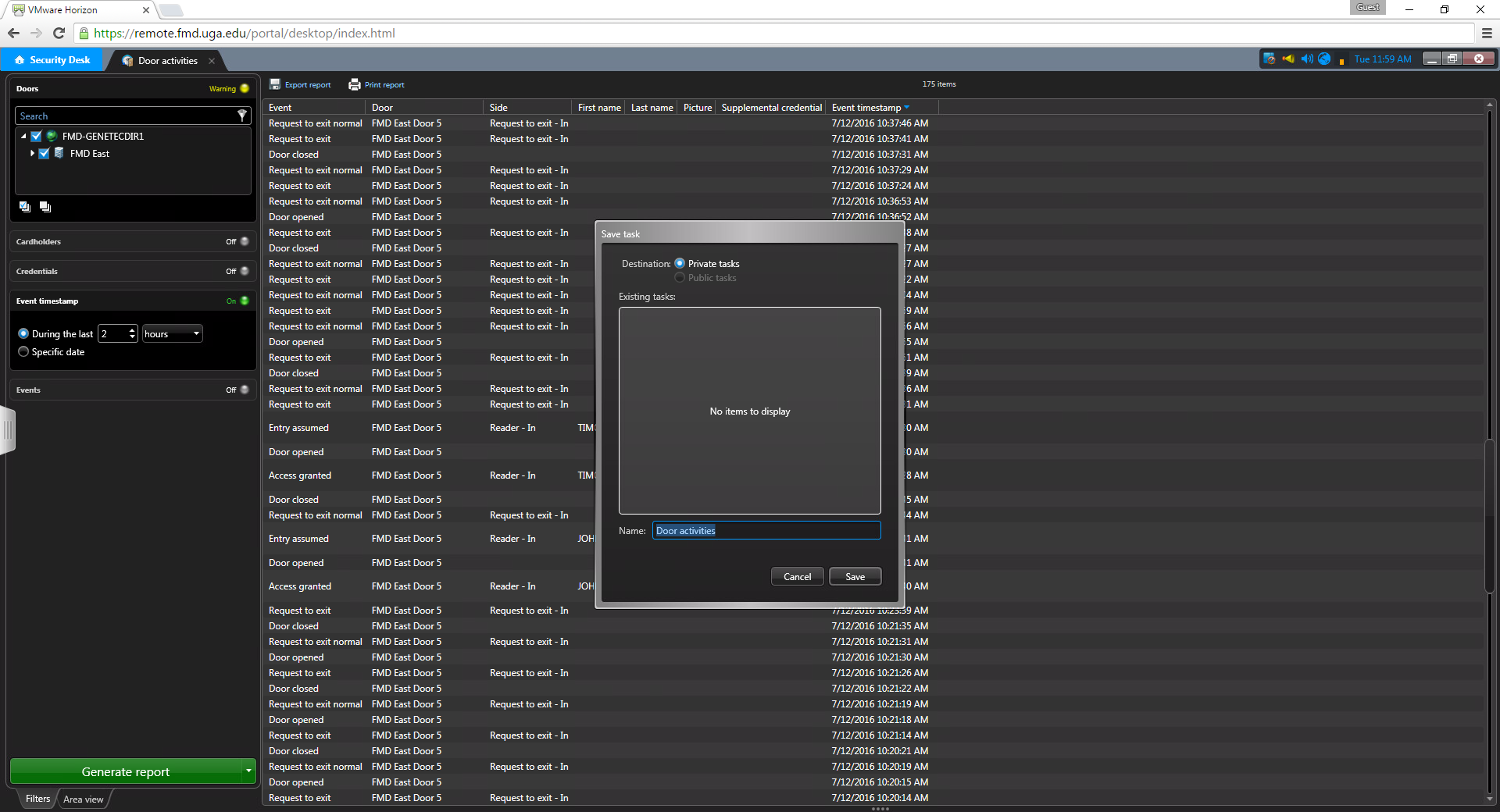Viewport: 1500px width, 812px height.
Task: Click the filter funnel in Doors search
Action: [x=242, y=116]
